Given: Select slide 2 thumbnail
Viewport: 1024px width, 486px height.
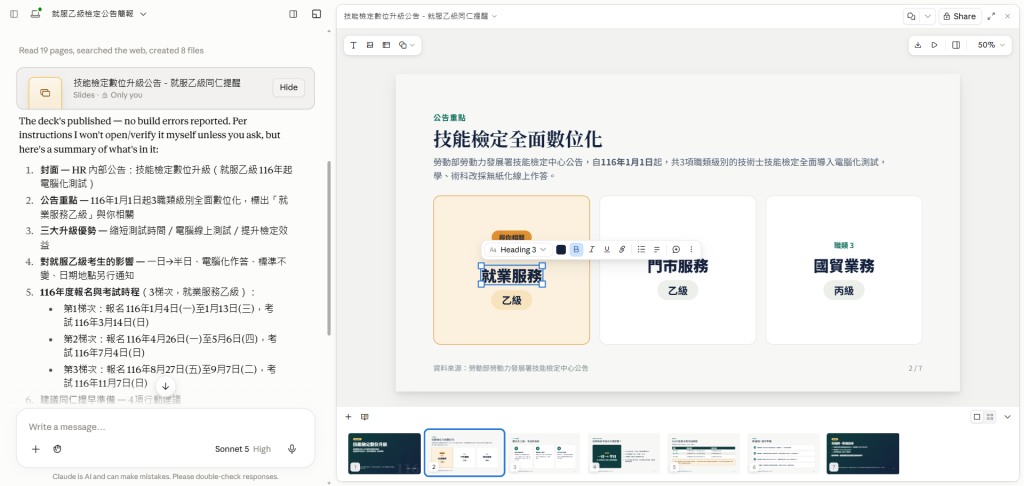Looking at the screenshot, I should tap(464, 453).
